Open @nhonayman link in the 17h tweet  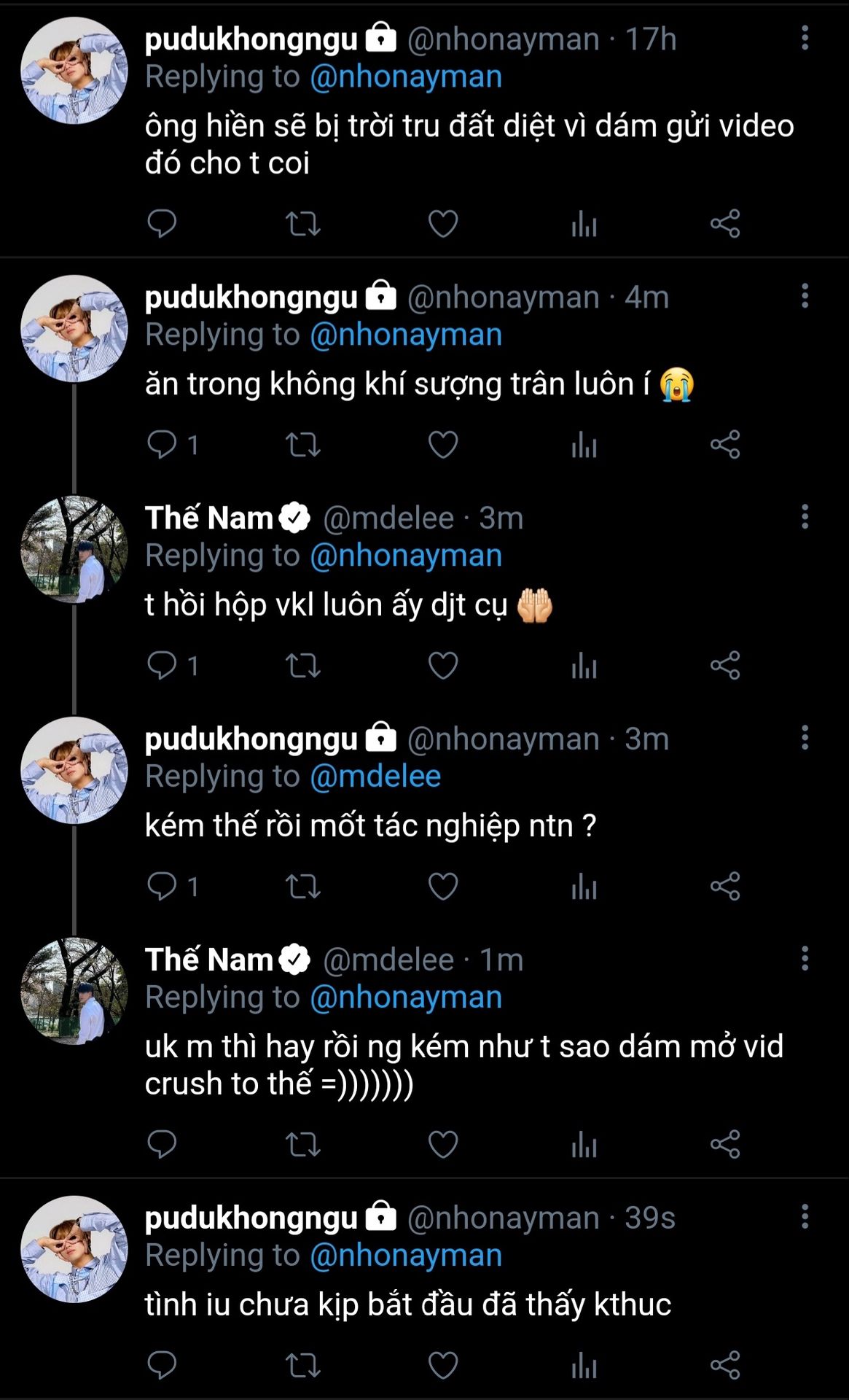(x=406, y=77)
